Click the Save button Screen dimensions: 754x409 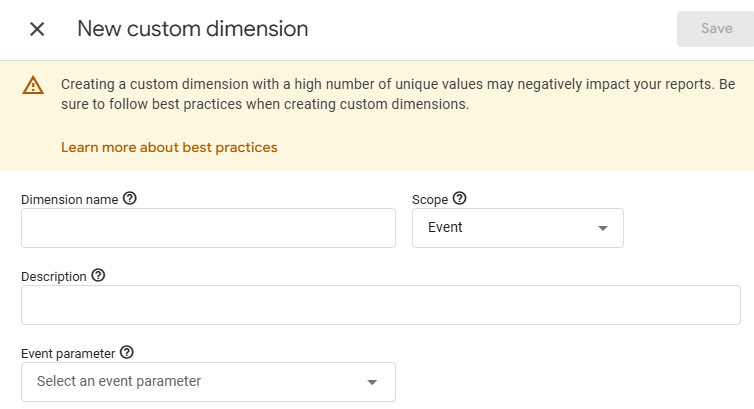716,29
